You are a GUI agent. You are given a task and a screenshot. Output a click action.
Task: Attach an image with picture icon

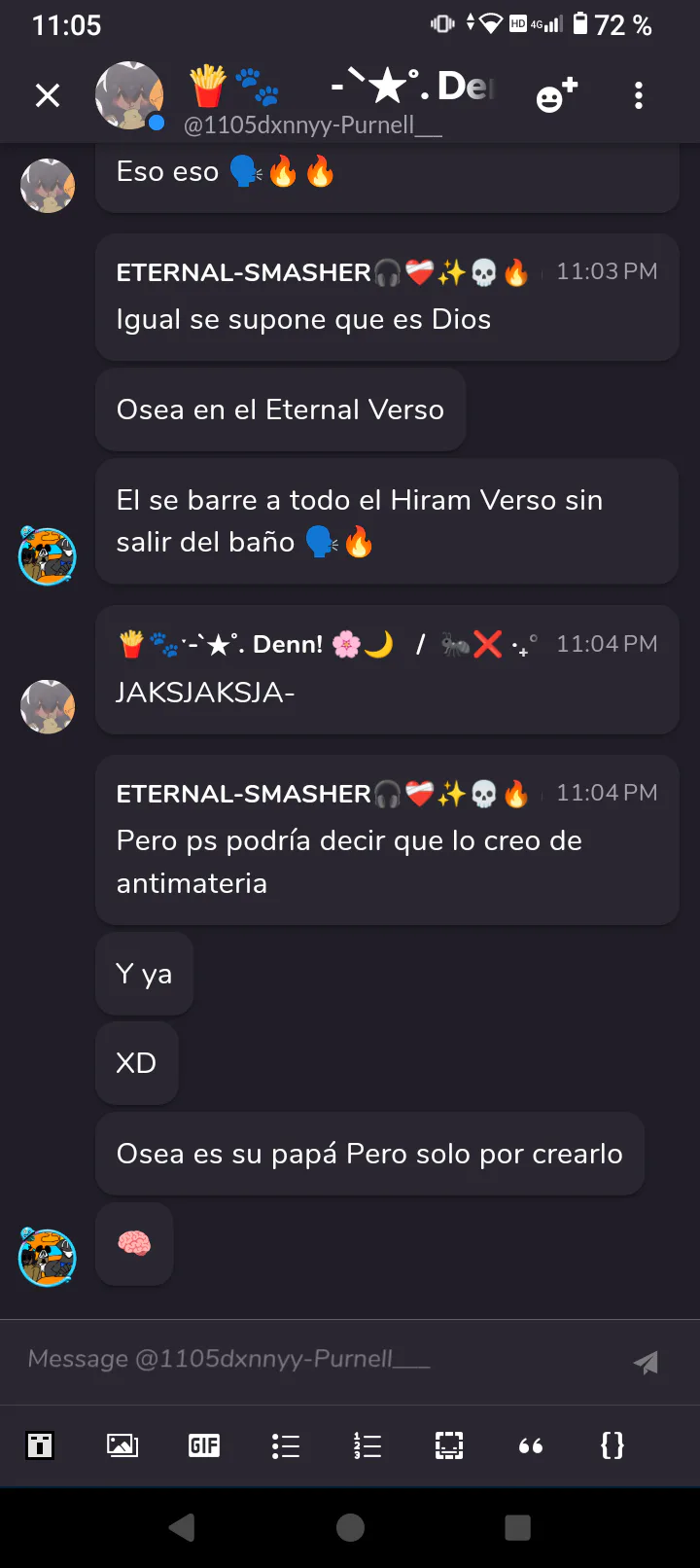pyautogui.click(x=122, y=1445)
